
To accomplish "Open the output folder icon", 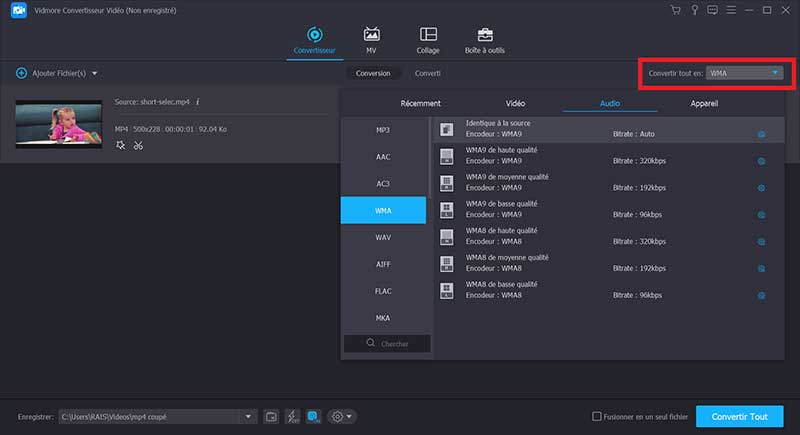I will (x=271, y=417).
